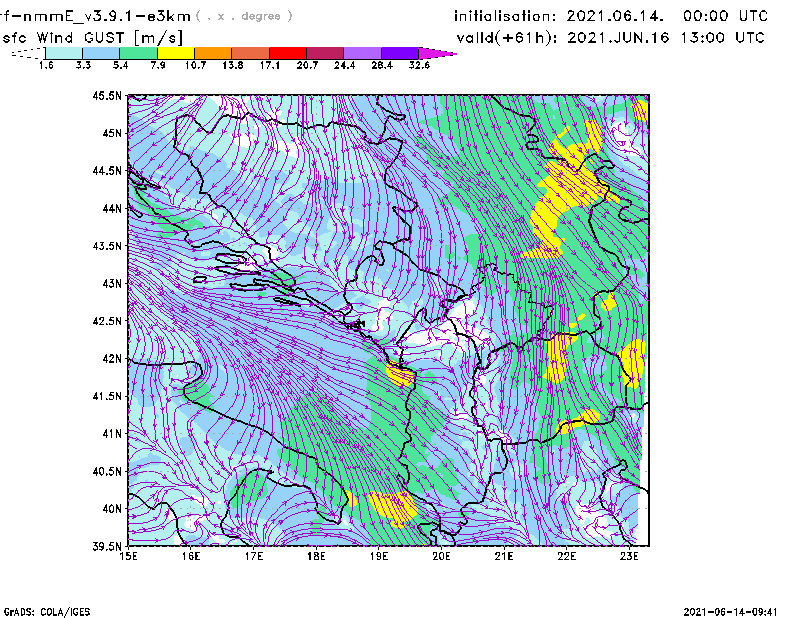800x618 pixels.
Task: Click the light cyan legend swatch
Action: (x=64, y=53)
